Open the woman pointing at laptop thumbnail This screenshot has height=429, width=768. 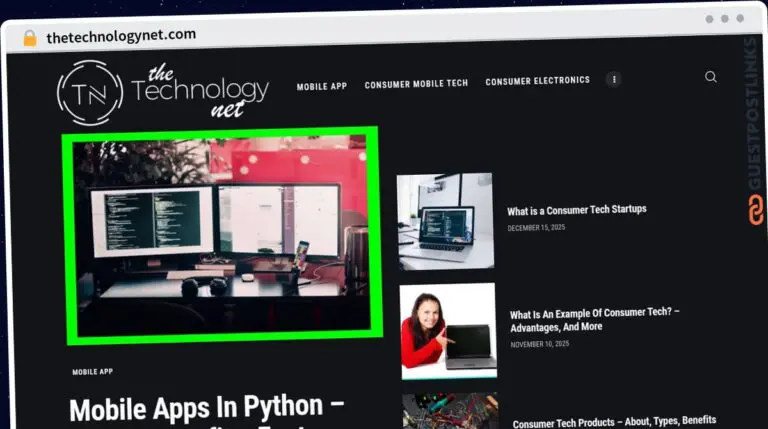(x=449, y=331)
